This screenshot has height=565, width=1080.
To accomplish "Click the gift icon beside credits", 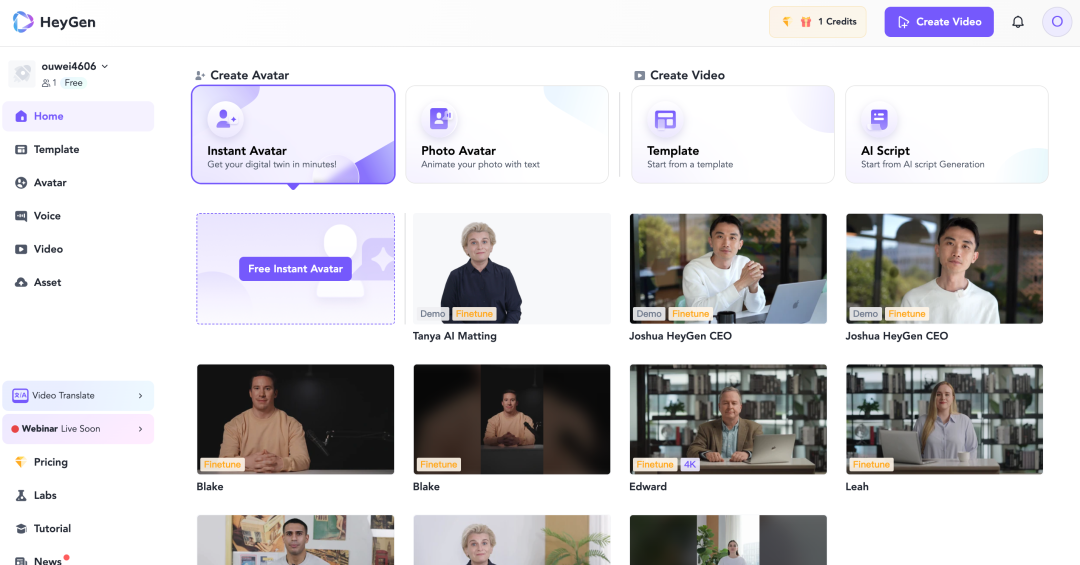I will 805,22.
